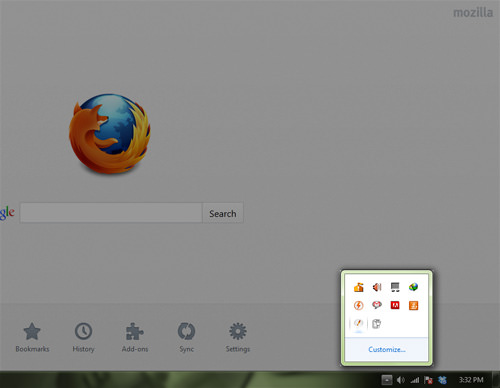
Task: Focus the Google search input field
Action: (x=111, y=212)
